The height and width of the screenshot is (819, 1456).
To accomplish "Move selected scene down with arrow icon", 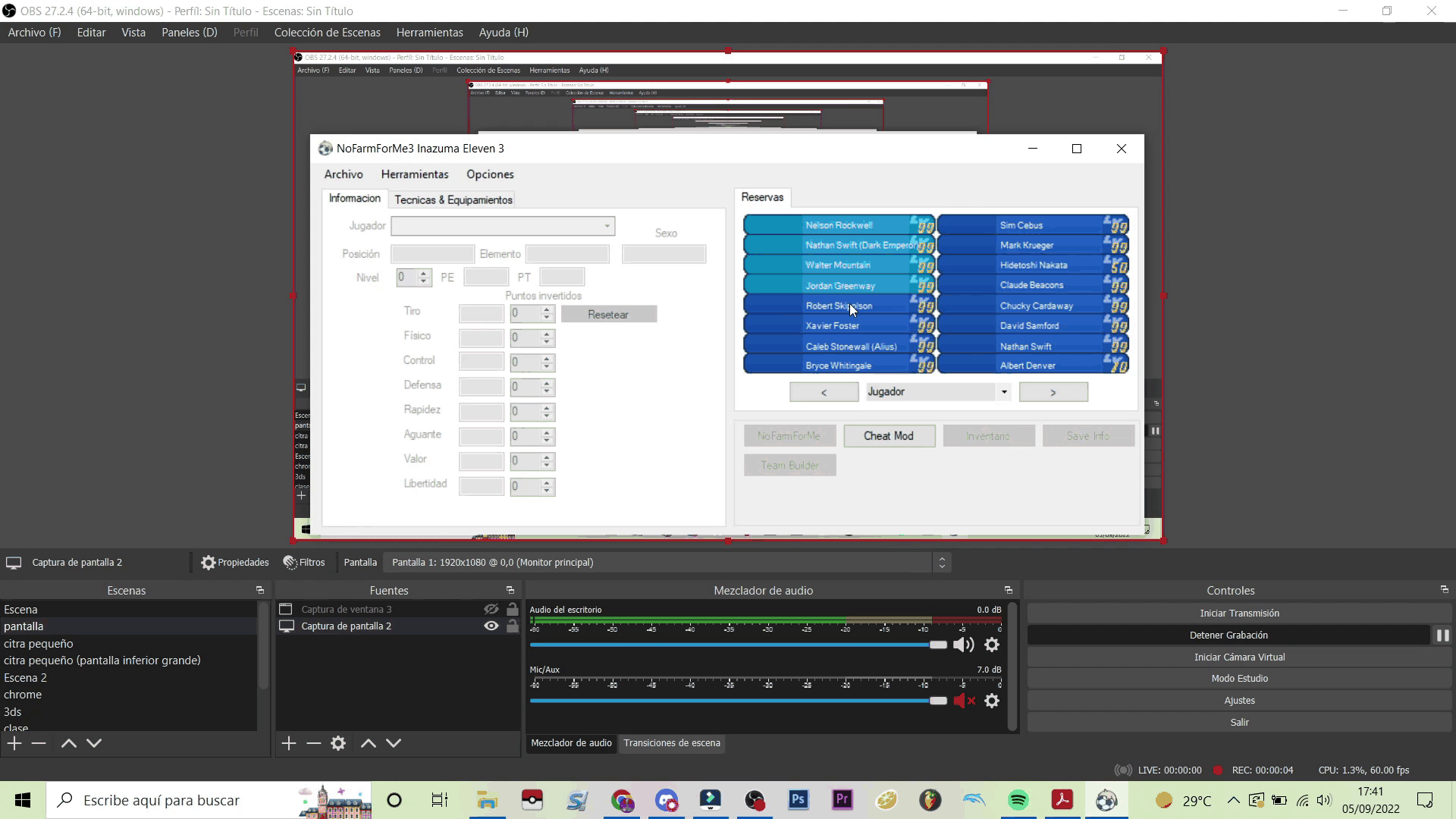I will (94, 743).
